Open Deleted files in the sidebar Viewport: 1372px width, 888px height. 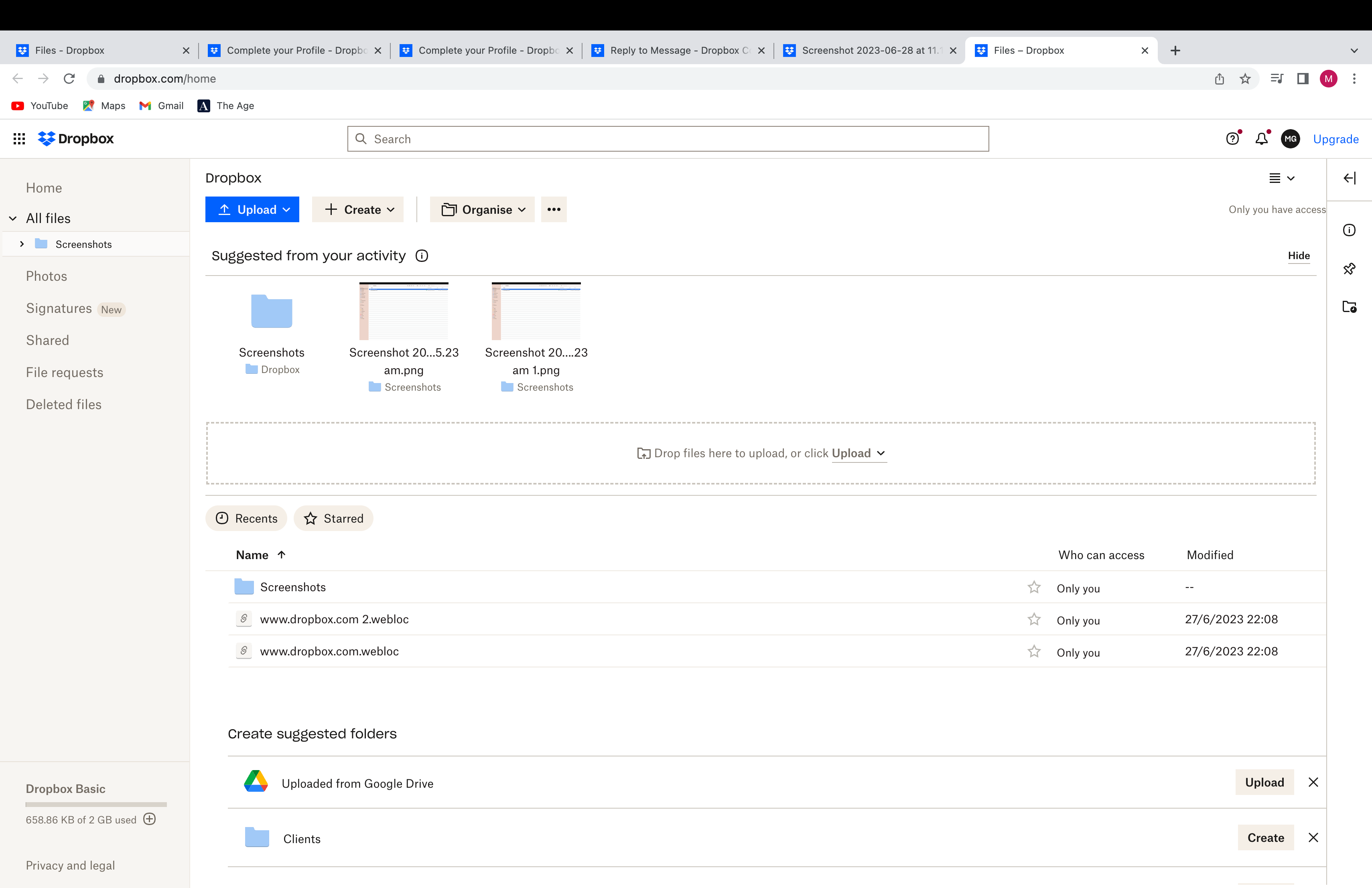click(63, 405)
